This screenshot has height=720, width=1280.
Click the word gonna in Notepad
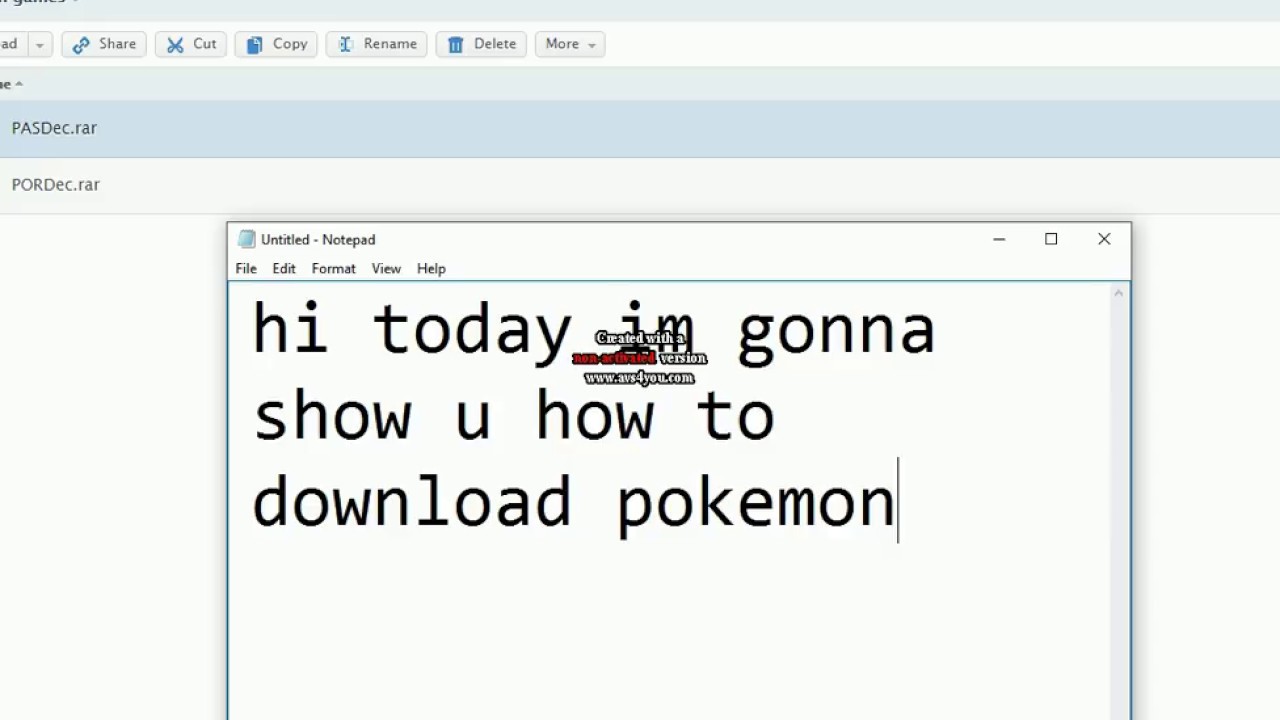click(836, 331)
